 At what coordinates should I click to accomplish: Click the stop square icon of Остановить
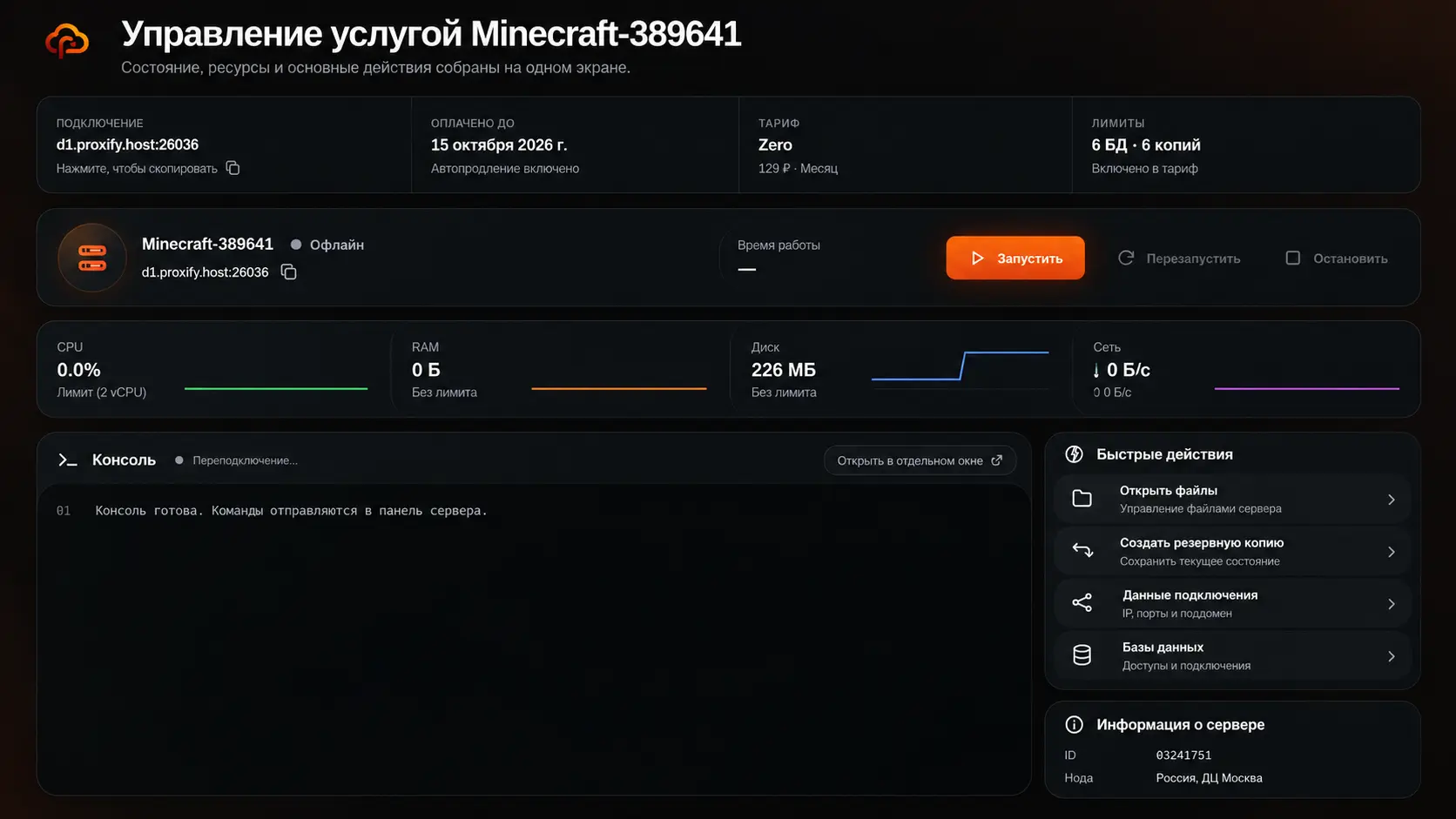point(1293,258)
